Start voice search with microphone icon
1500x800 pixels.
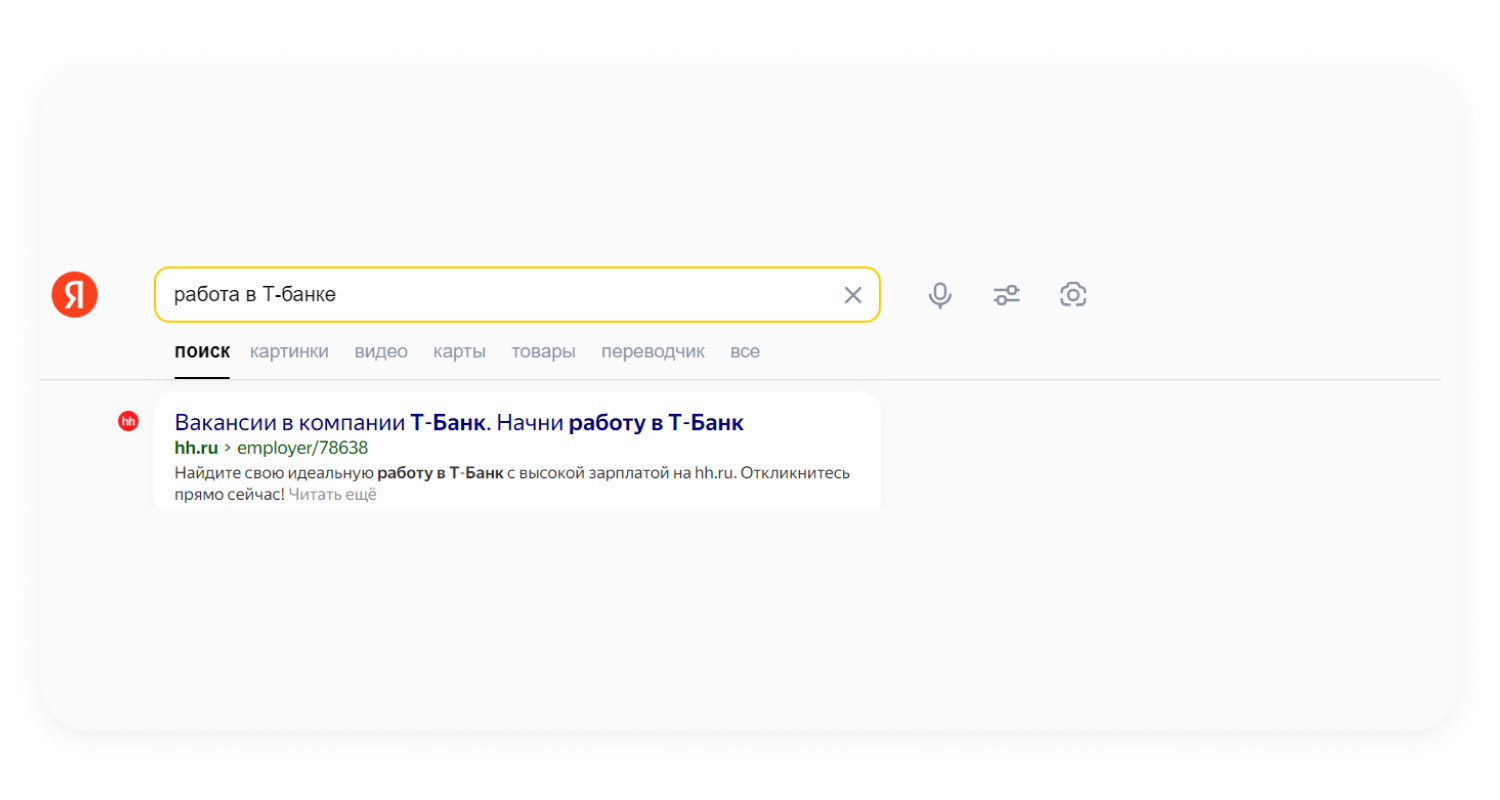[940, 295]
